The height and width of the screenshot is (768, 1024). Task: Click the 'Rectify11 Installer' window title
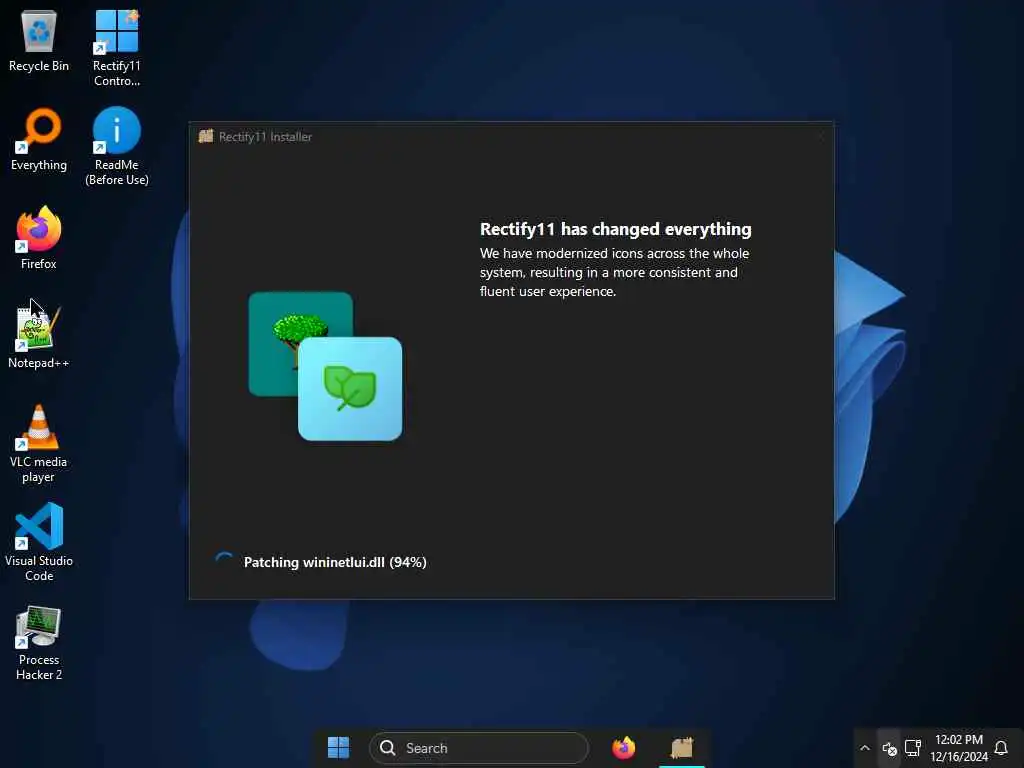265,136
